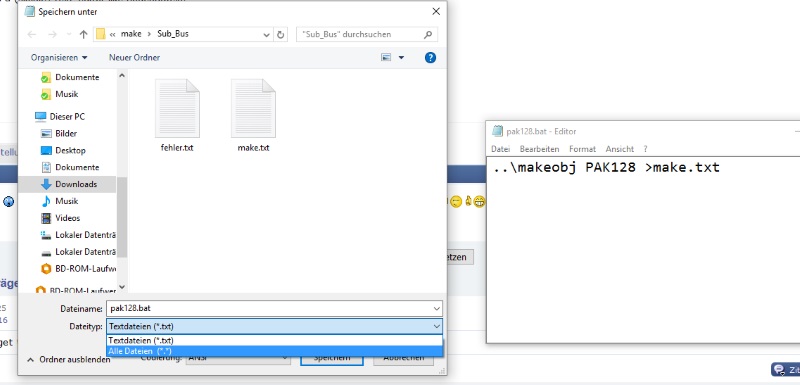Click the back navigation arrow
800x385 pixels.
coord(32,34)
